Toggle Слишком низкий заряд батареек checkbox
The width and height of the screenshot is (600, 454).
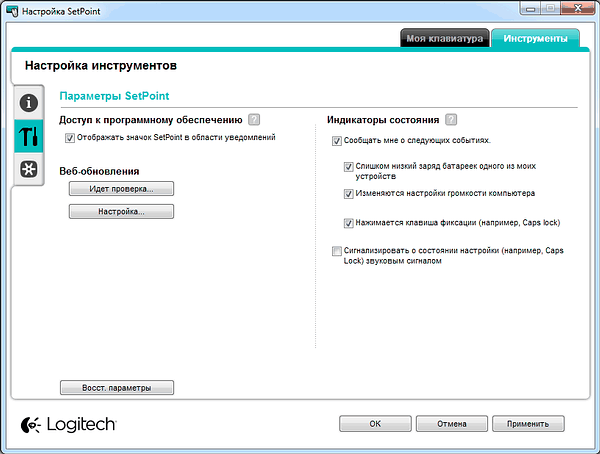348,167
